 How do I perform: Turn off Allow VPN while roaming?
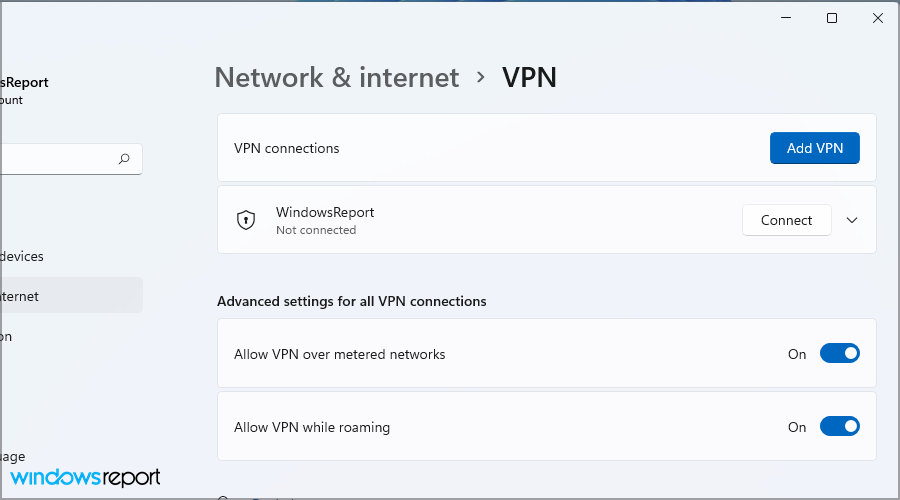[839, 427]
